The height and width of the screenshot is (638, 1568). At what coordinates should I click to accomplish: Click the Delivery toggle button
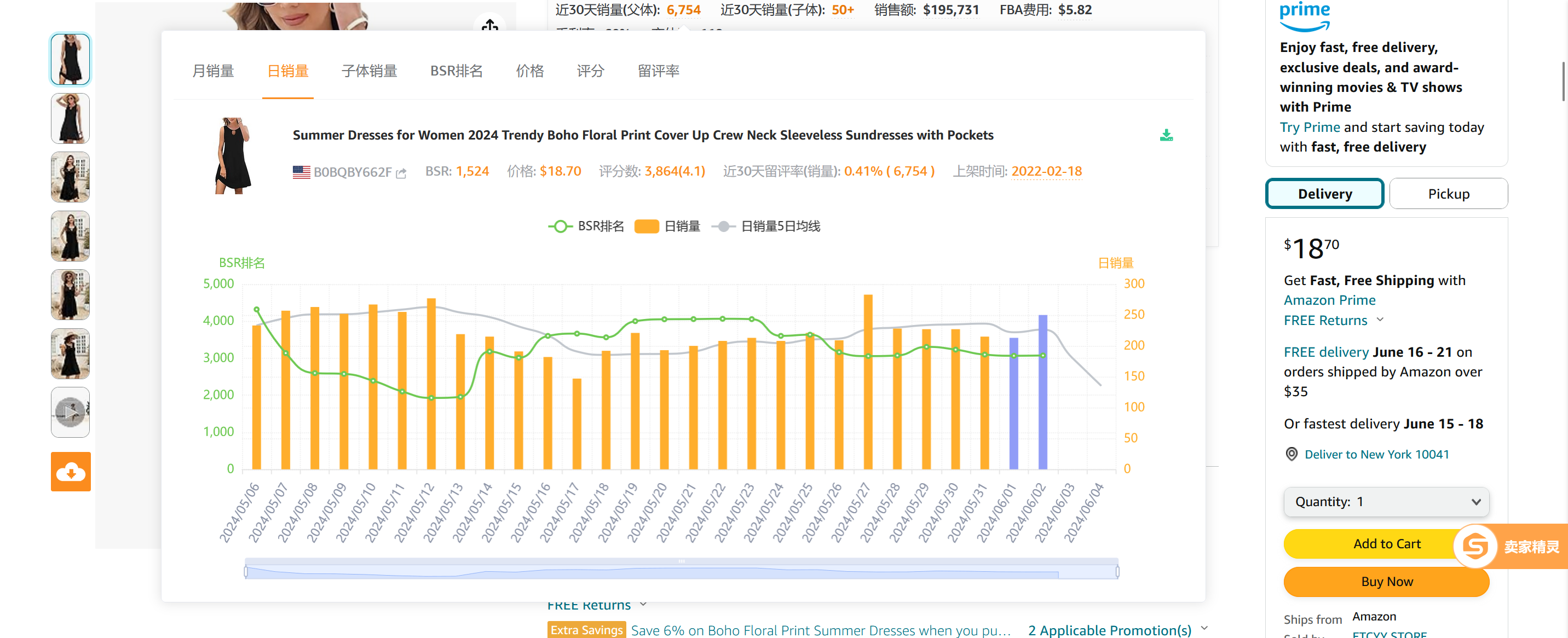click(1325, 193)
